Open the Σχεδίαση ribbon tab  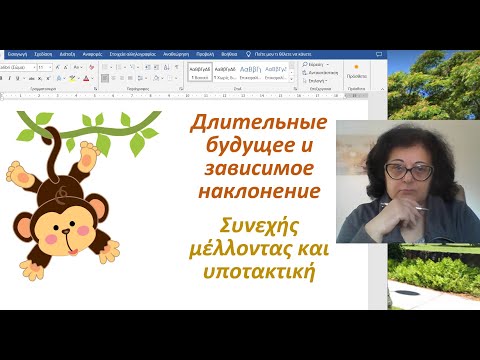[43, 54]
